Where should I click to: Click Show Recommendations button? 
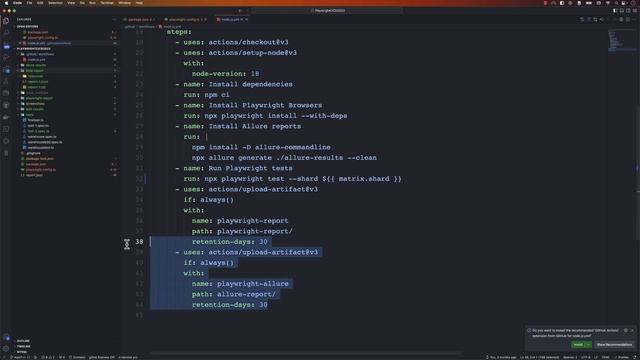pos(614,344)
